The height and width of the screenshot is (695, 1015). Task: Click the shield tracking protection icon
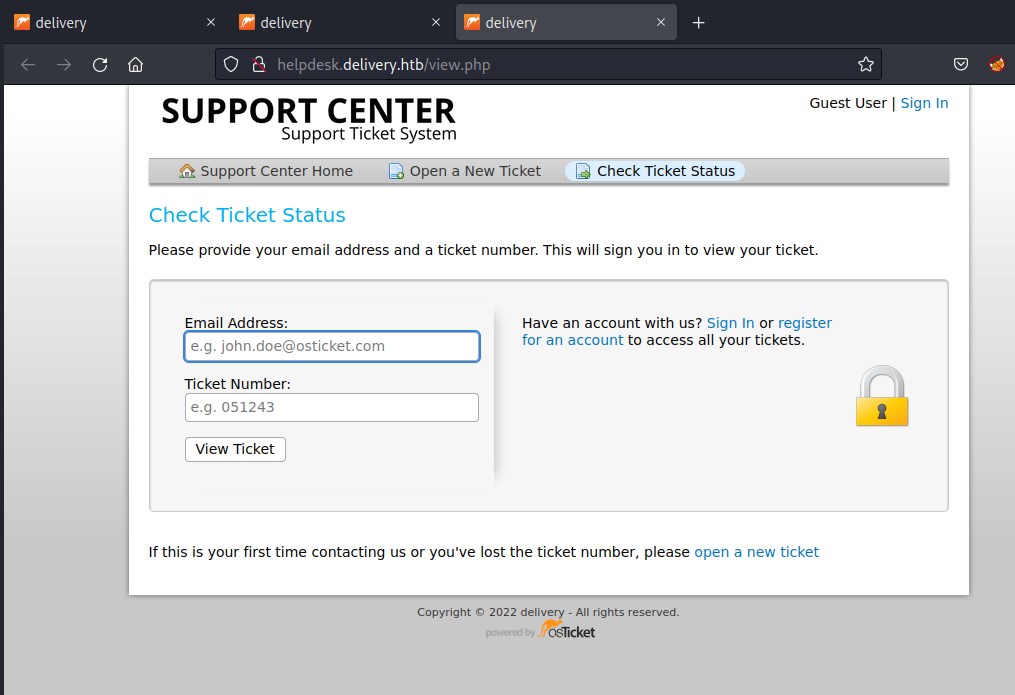231,65
